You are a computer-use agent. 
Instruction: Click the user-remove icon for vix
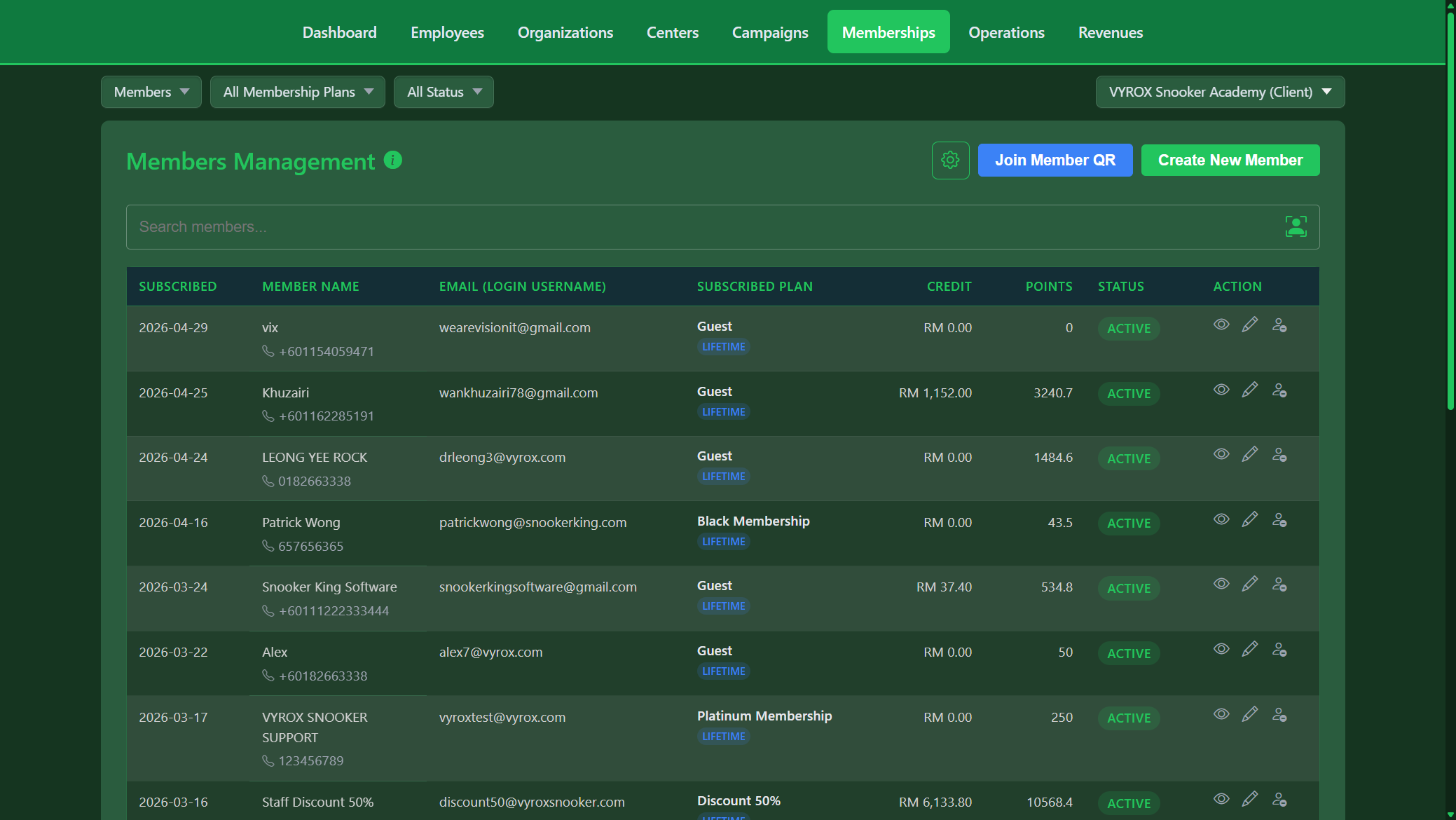click(1279, 325)
